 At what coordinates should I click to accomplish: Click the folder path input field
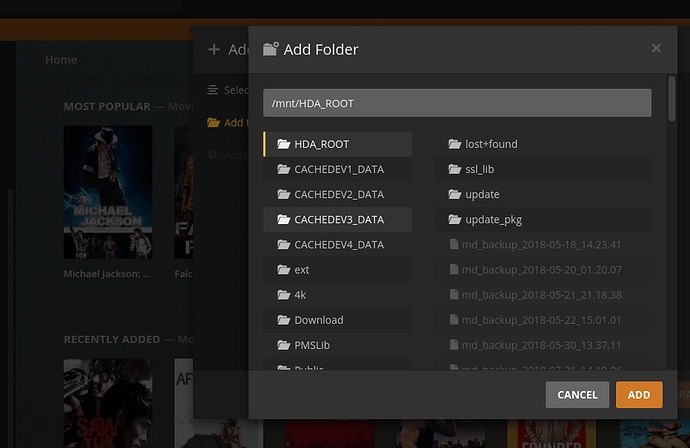[457, 103]
